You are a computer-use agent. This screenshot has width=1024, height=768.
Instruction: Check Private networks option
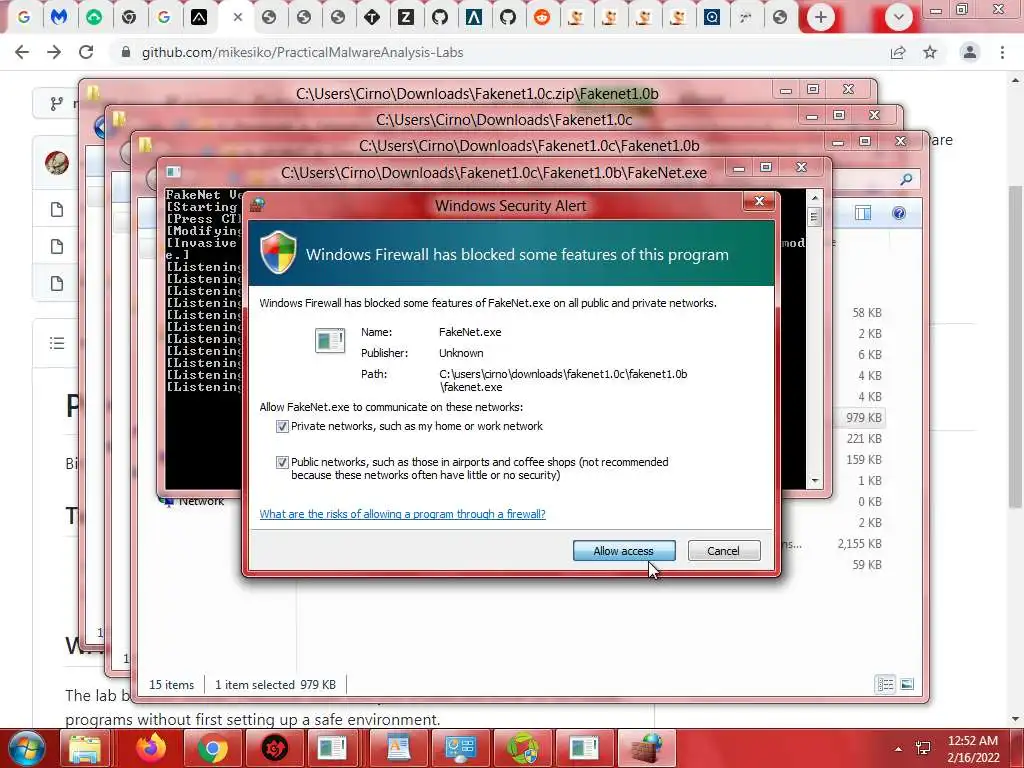[282, 426]
